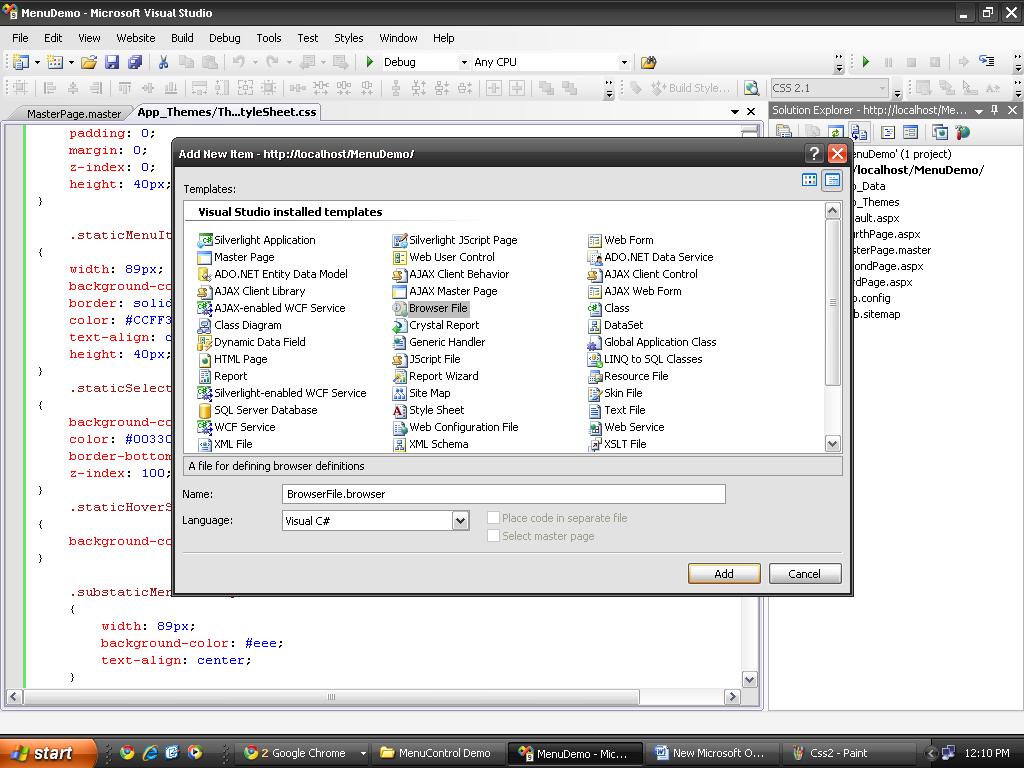Screen dimensions: 1024x768
Task: Select the Web User Control template
Action: point(443,257)
